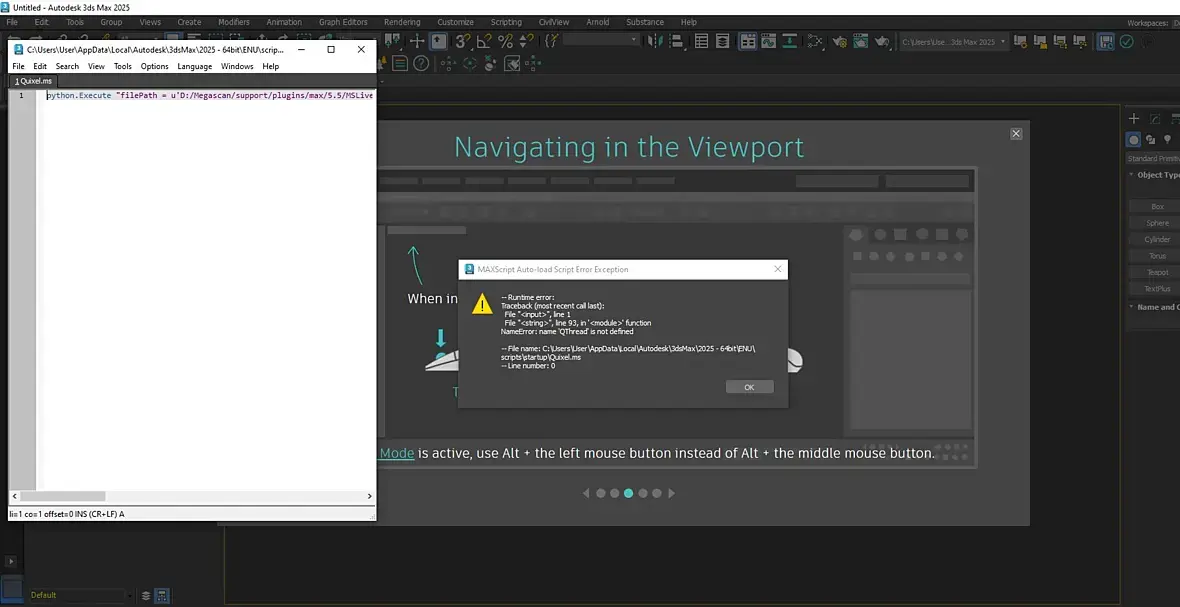
Task: Select the first tutorial page dot
Action: pyautogui.click(x=601, y=493)
